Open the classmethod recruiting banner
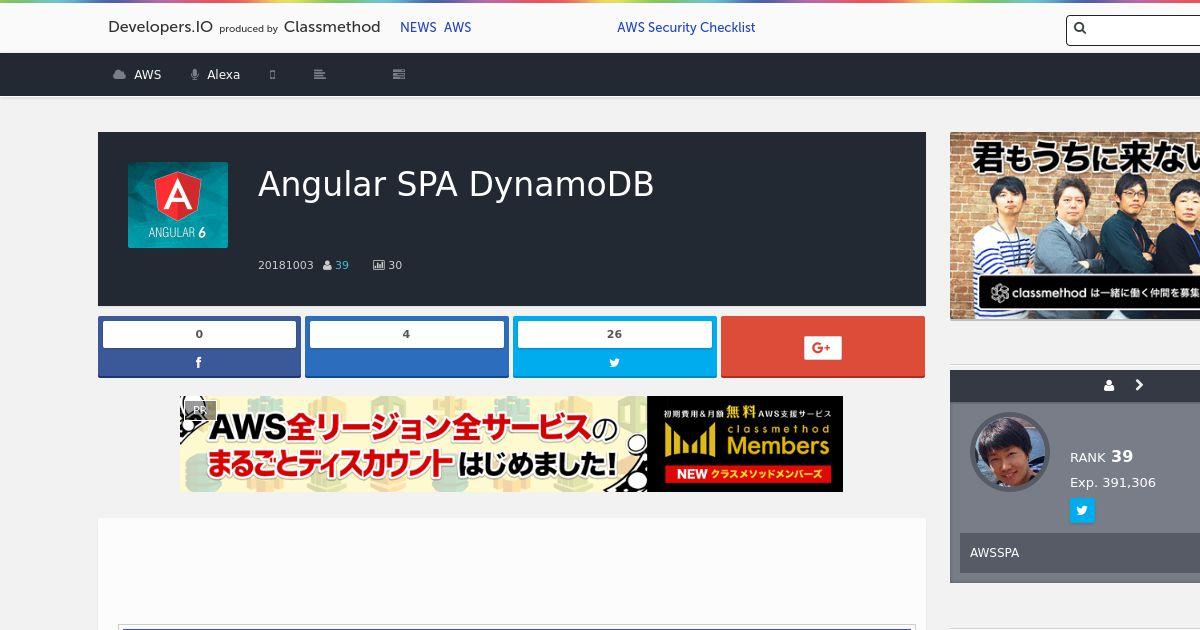The width and height of the screenshot is (1200, 630). coord(1075,226)
